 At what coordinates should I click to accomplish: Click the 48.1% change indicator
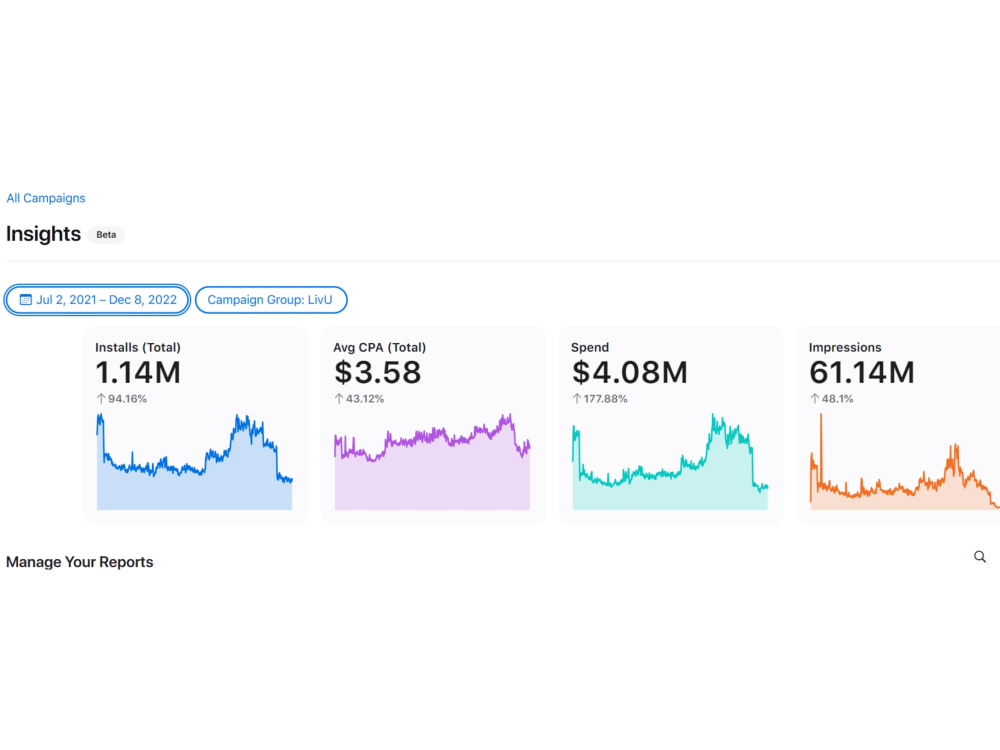(832, 399)
